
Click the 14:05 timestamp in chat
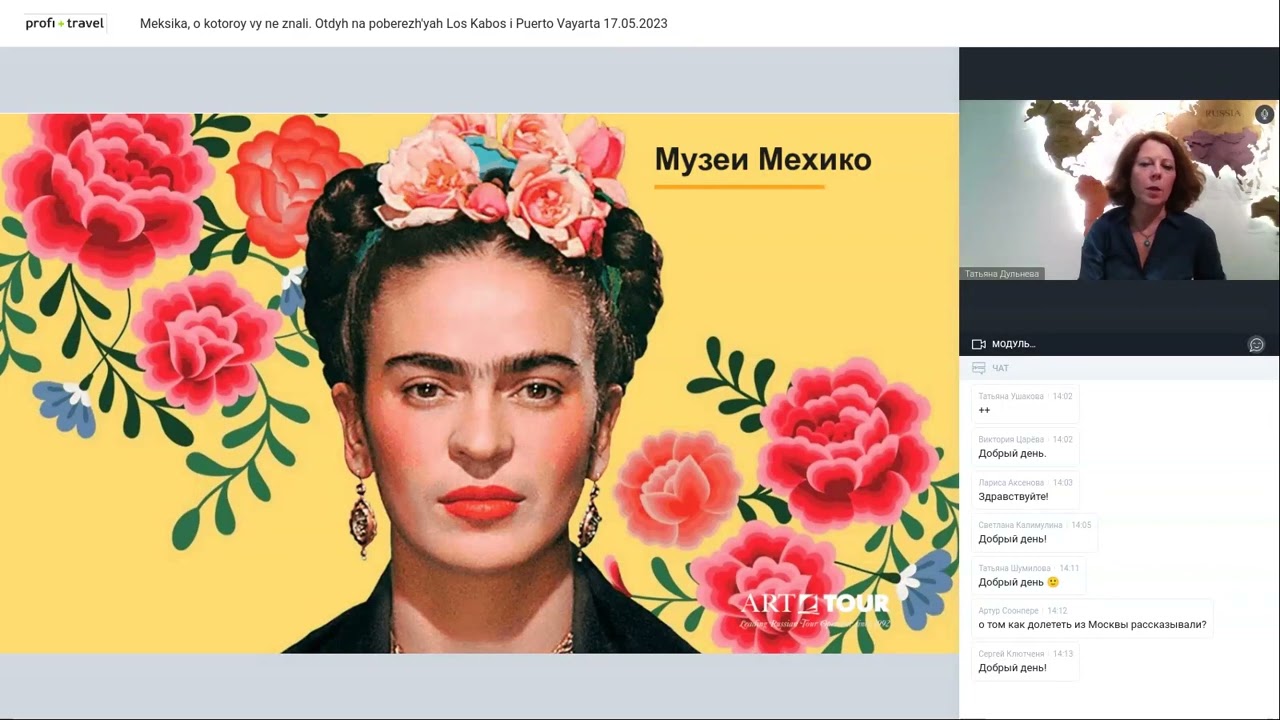[1081, 525]
